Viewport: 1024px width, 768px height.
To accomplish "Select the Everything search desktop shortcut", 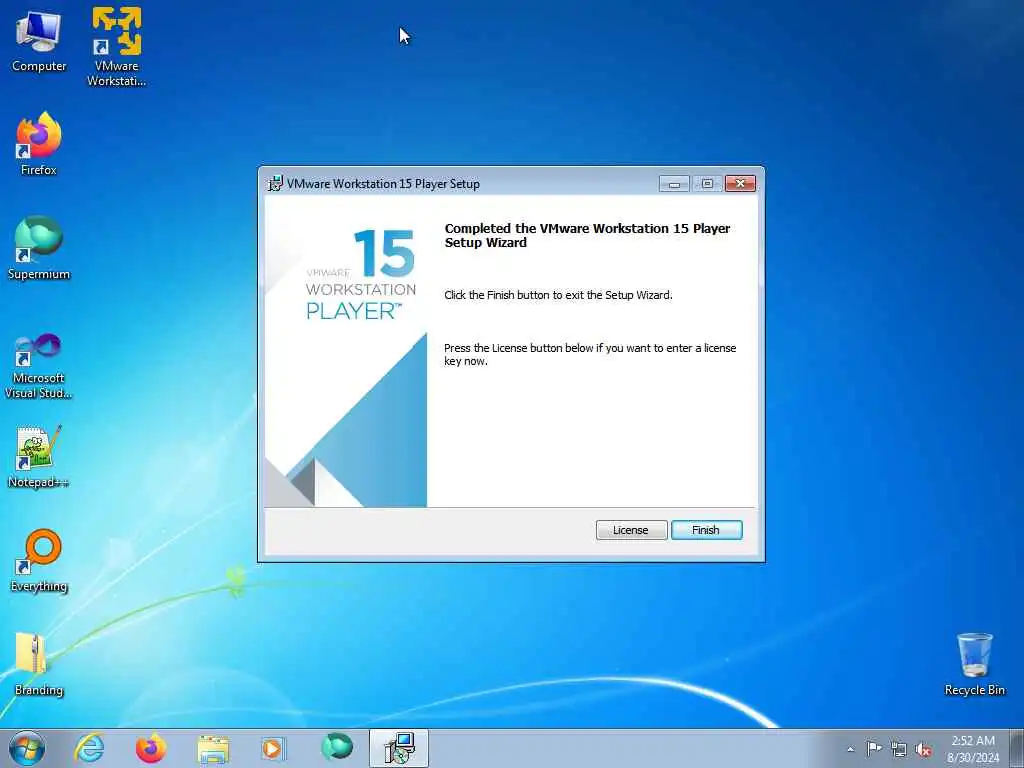I will pyautogui.click(x=39, y=560).
